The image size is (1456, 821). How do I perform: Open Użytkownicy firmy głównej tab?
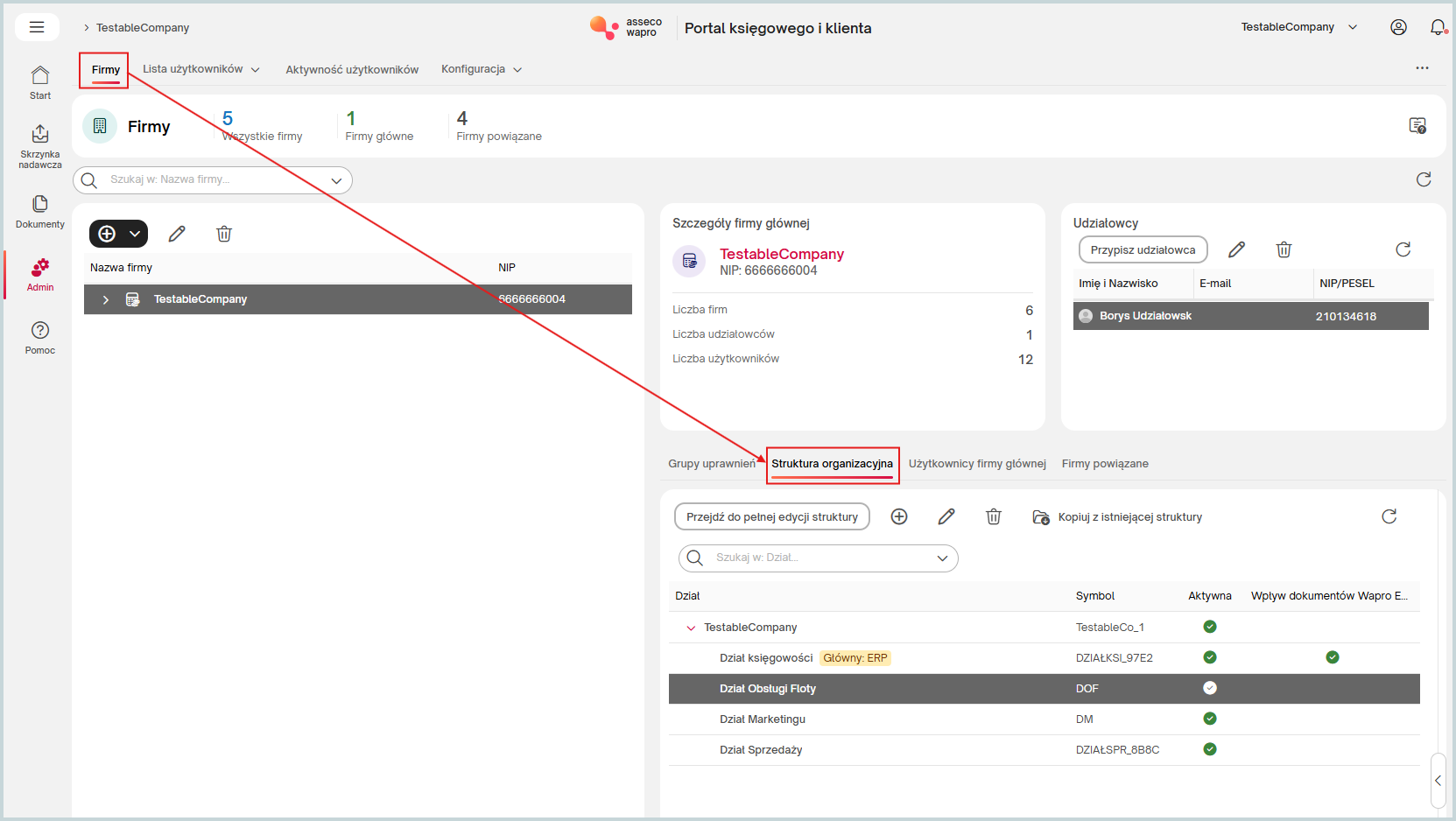tap(977, 464)
